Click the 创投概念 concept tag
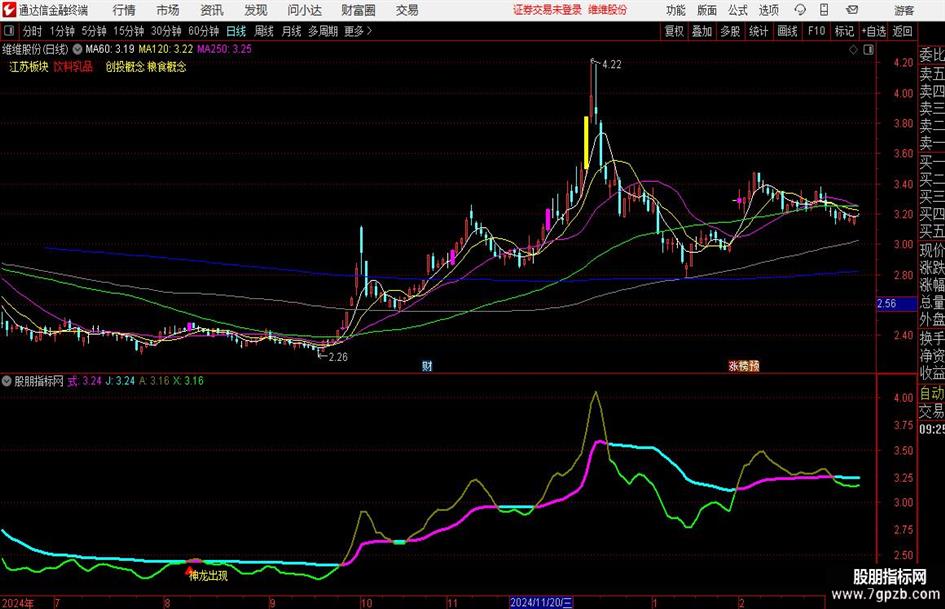945x609 pixels. 125,66
